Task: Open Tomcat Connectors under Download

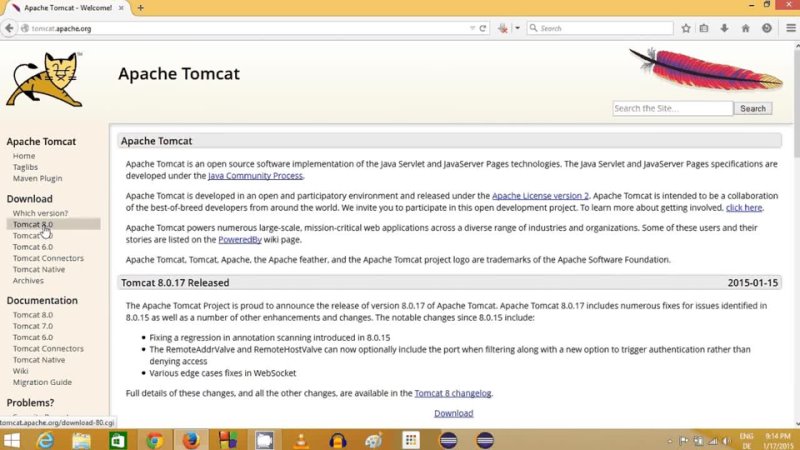Action: point(48,258)
